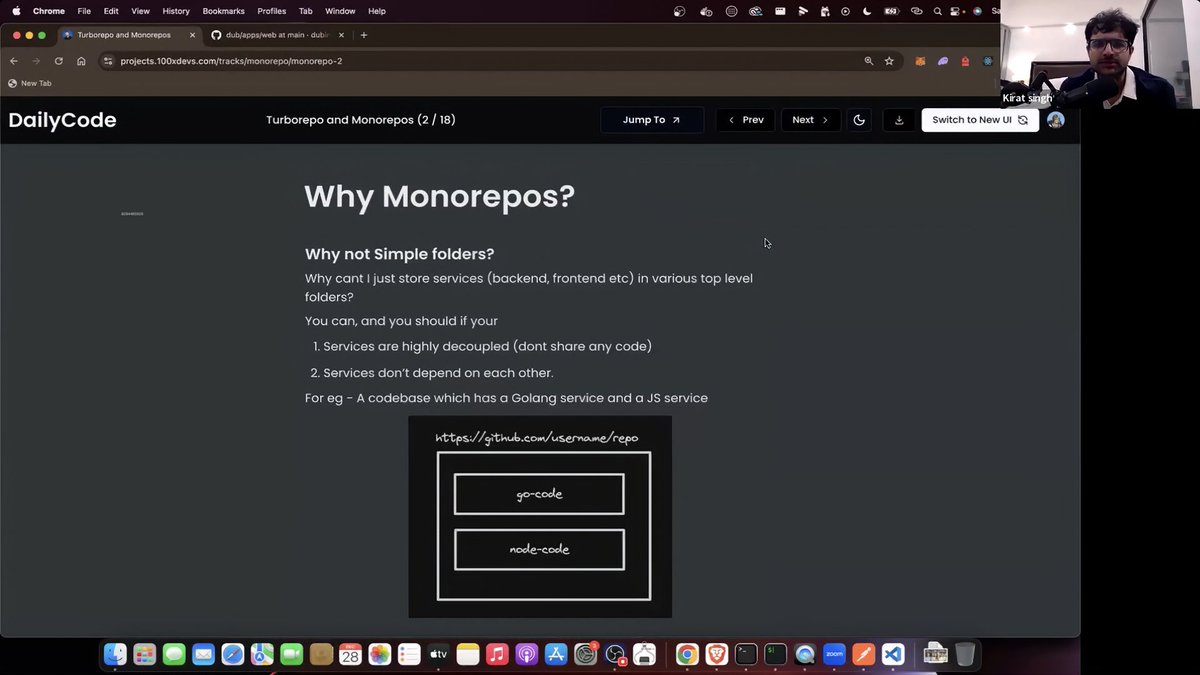The height and width of the screenshot is (675, 1200).
Task: Start Zoom from the dock
Action: 834,654
